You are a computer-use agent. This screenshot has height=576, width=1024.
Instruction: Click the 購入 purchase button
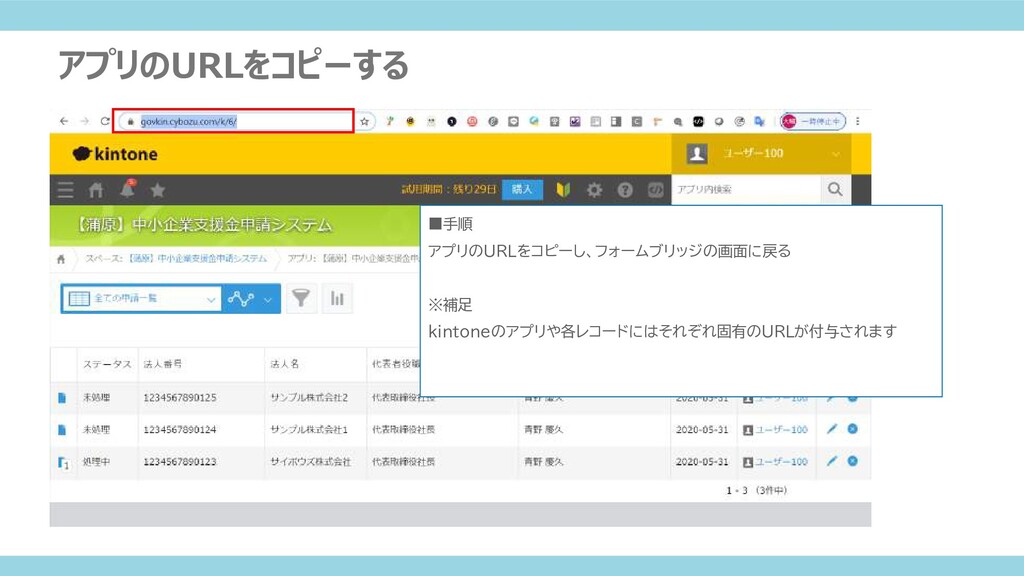pyautogui.click(x=522, y=189)
